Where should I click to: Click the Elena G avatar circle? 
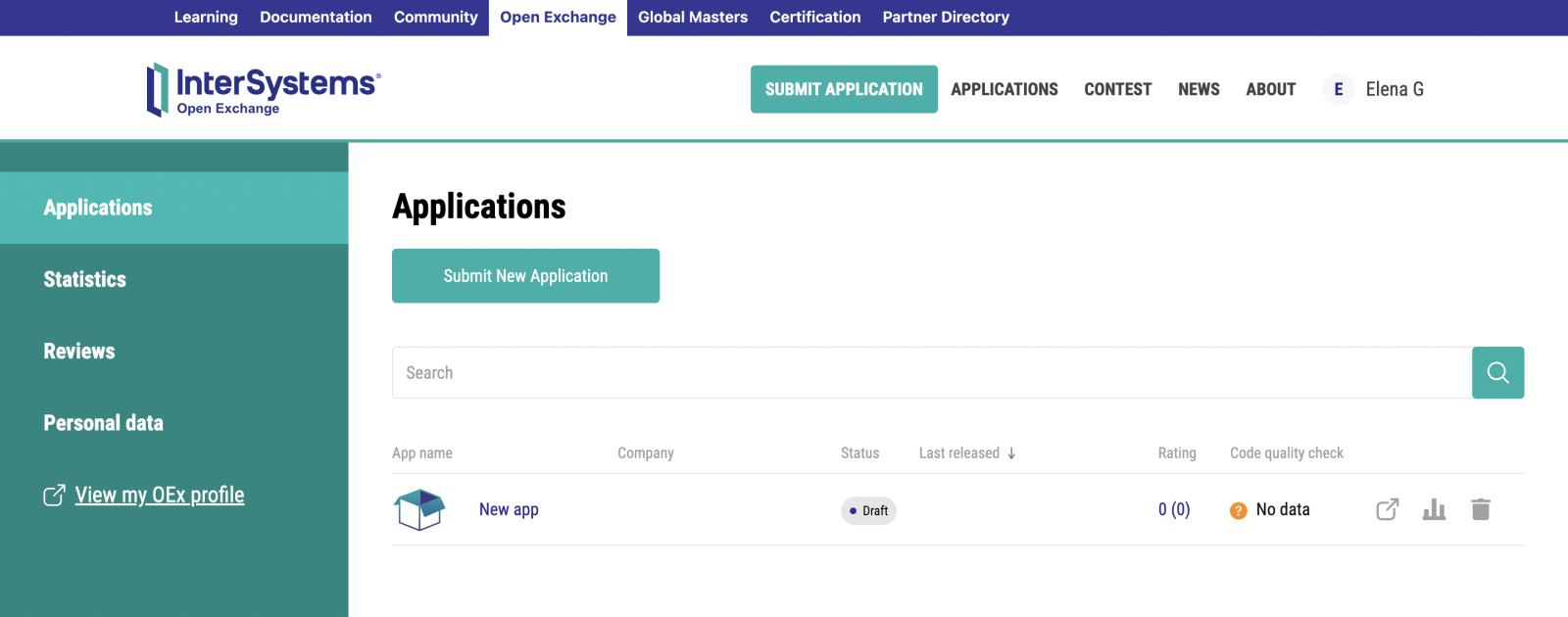click(x=1339, y=89)
